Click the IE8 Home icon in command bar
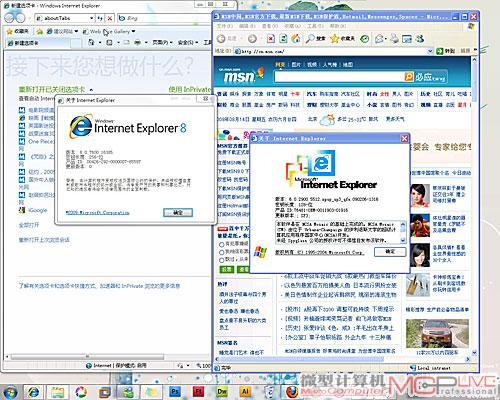 [x=91, y=42]
